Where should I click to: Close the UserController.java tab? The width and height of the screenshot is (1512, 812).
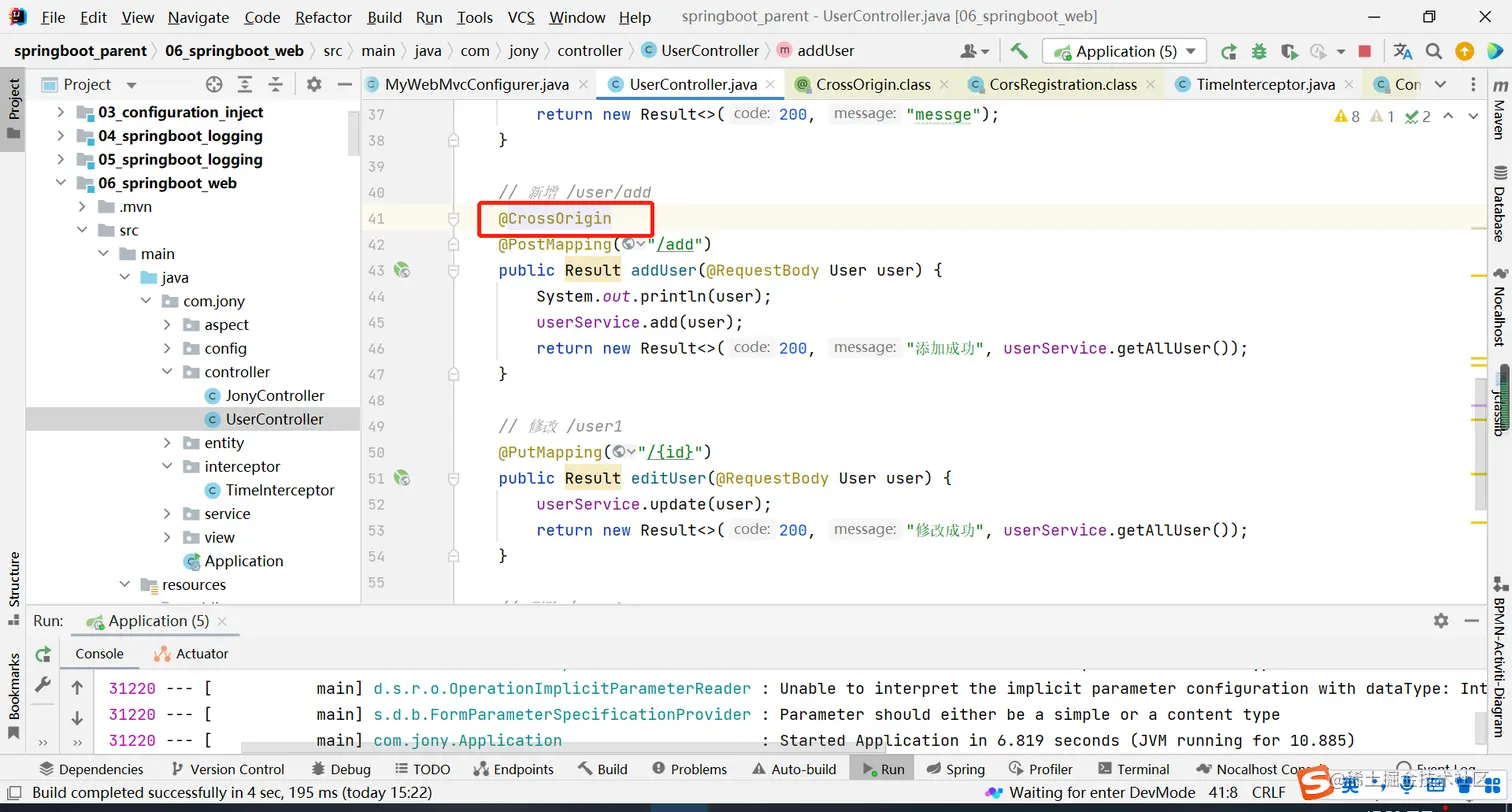(771, 85)
